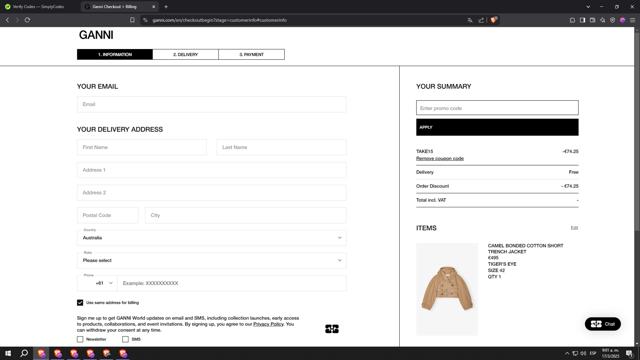Open the Brave wallet icon
Screen dimensions: 640x360
click(x=592, y=20)
